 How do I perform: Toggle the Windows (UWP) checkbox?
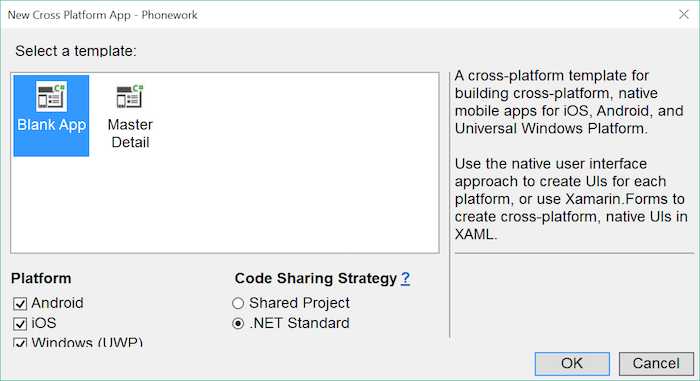click(x=20, y=343)
